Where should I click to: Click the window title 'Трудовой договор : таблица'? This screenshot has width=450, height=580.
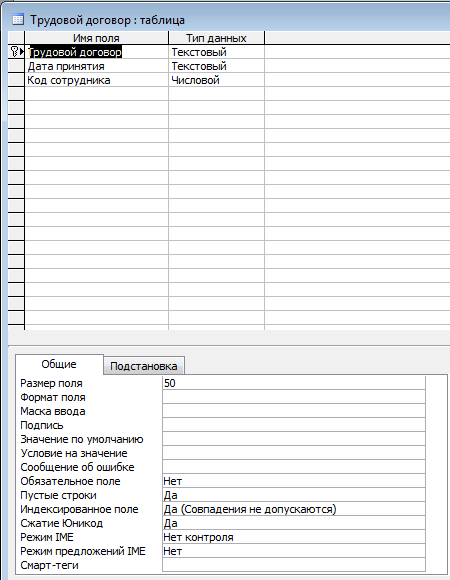coord(107,20)
